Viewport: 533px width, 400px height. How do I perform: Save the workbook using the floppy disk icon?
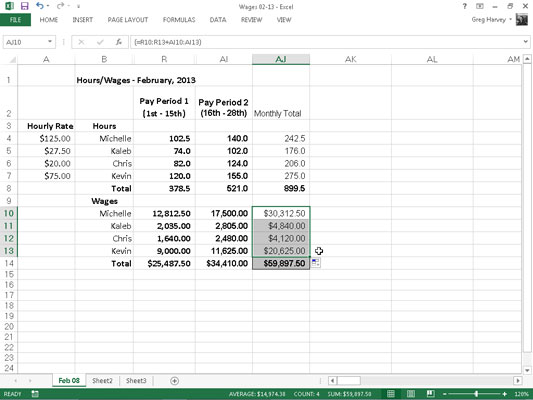click(24, 6)
